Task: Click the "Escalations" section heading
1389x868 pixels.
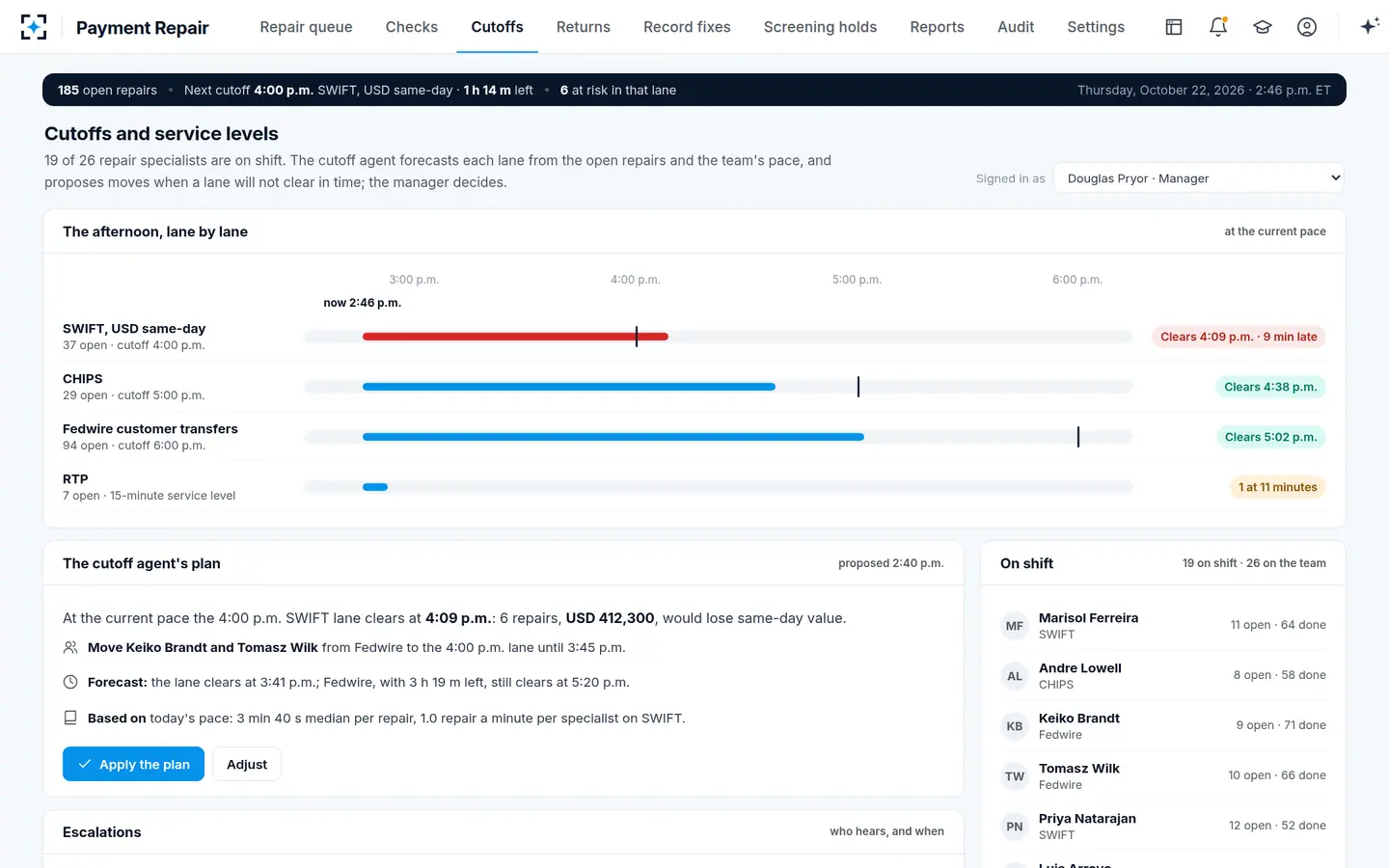Action: [102, 831]
